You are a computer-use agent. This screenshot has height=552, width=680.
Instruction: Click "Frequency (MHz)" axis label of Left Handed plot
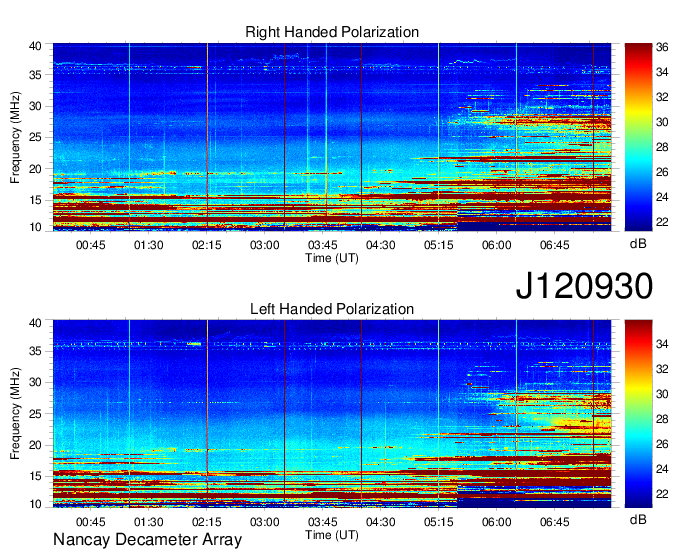15,414
